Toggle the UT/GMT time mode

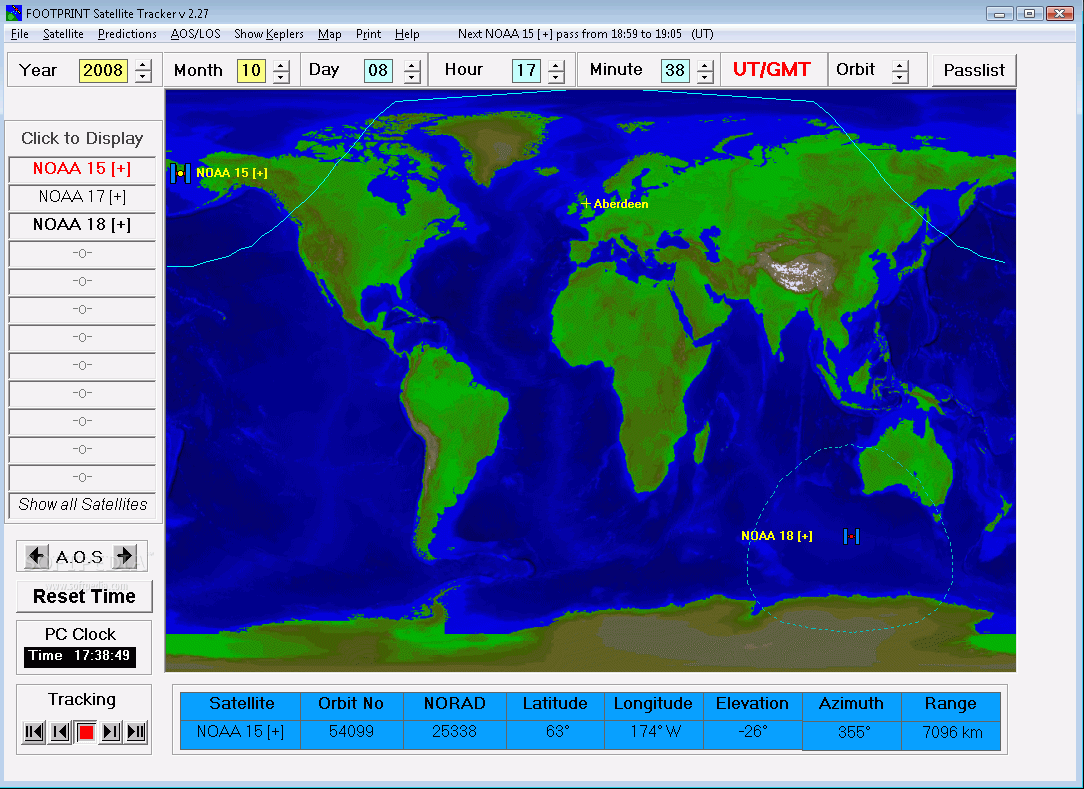coord(772,70)
